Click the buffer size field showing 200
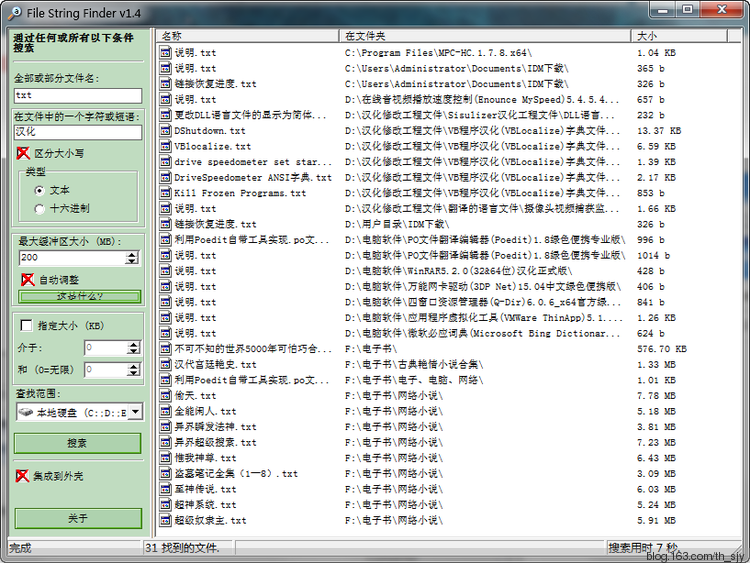The width and height of the screenshot is (750, 563). coord(72,258)
